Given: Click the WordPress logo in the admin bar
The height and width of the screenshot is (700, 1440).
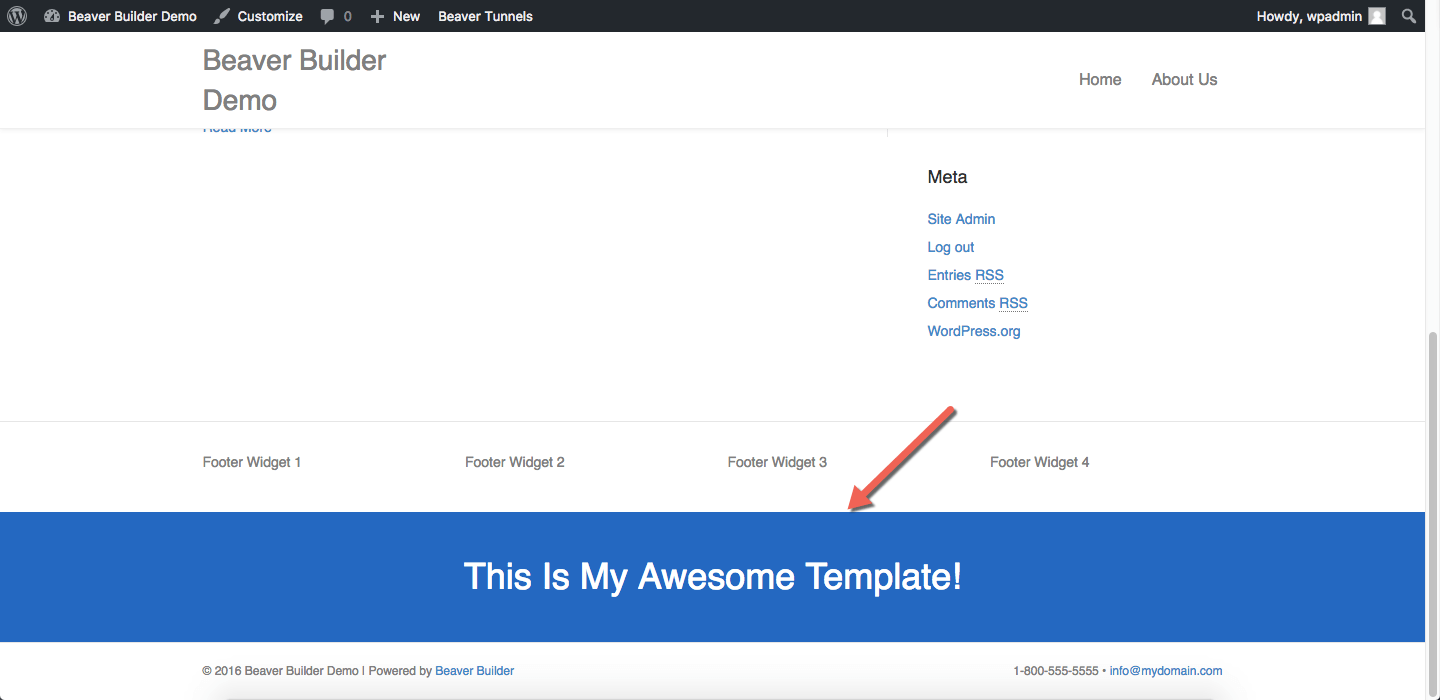Looking at the screenshot, I should (16, 15).
